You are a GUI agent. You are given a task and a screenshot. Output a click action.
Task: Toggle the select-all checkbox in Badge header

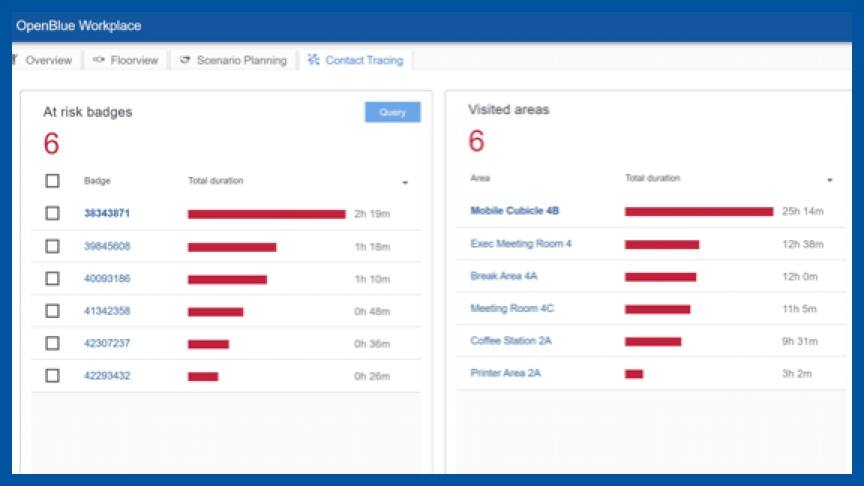(x=53, y=181)
